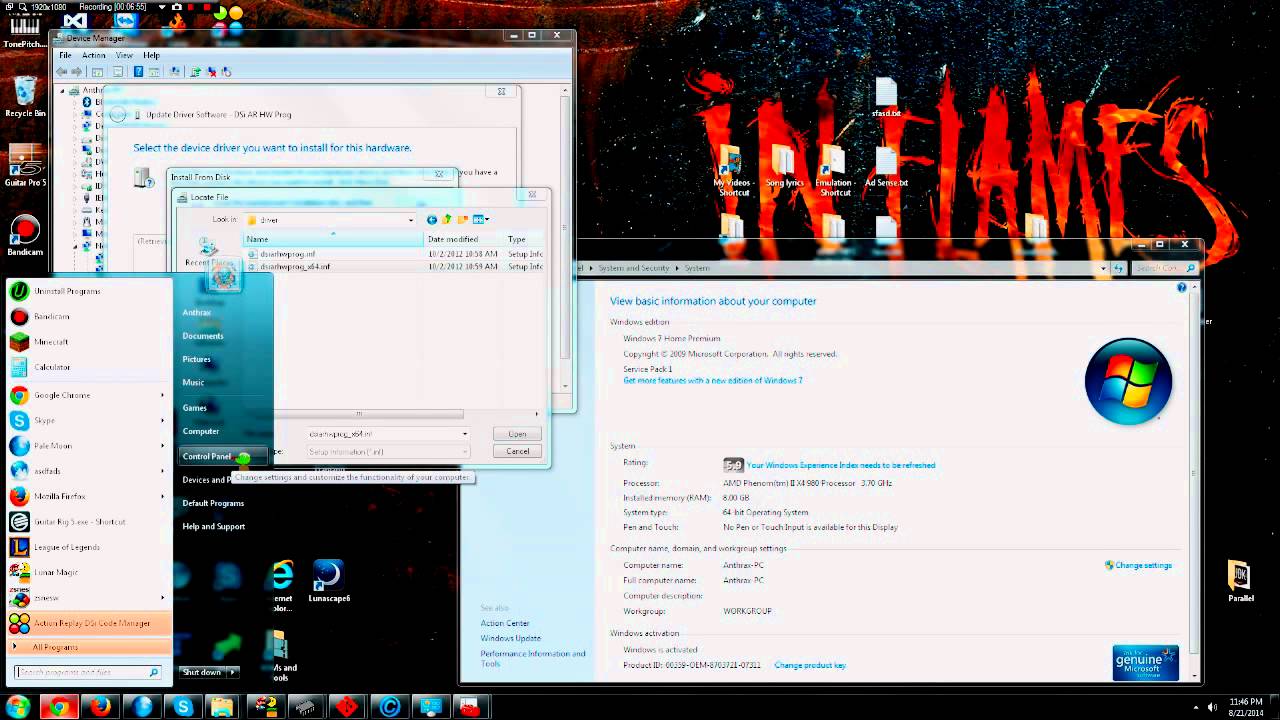
Task: Click uninstall device icon in Device Manager toolbar
Action: (212, 72)
